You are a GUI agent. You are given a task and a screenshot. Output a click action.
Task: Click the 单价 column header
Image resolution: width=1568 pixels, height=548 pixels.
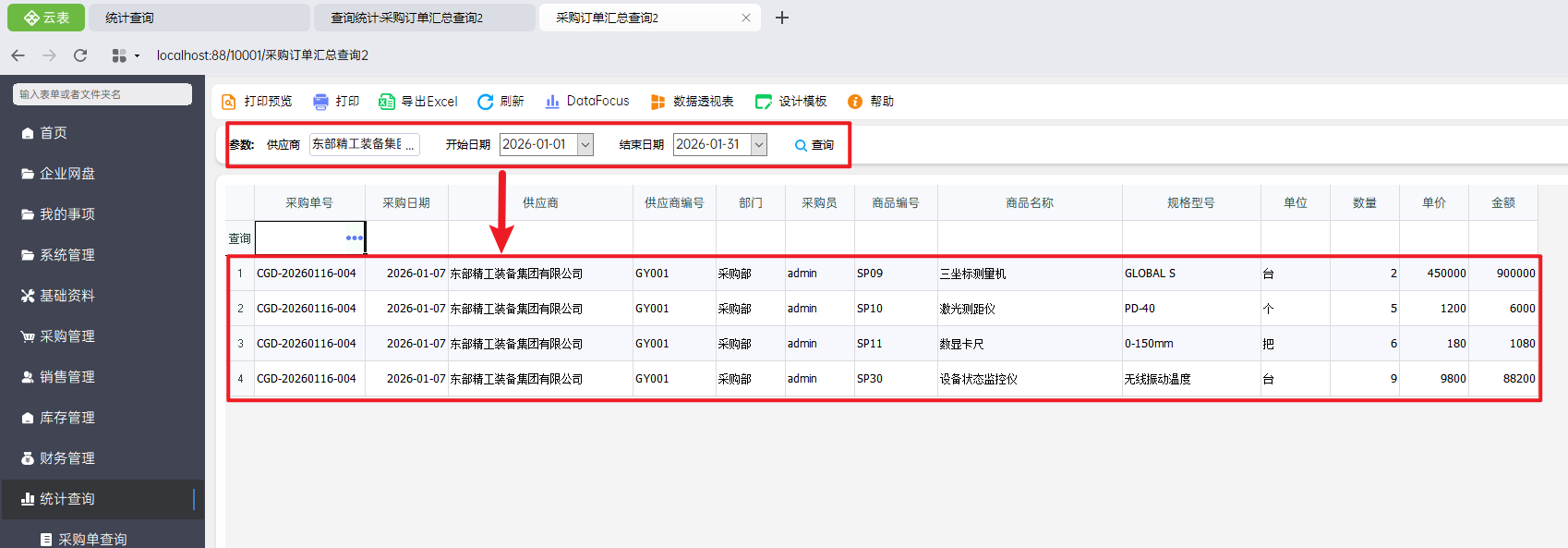tap(1434, 203)
